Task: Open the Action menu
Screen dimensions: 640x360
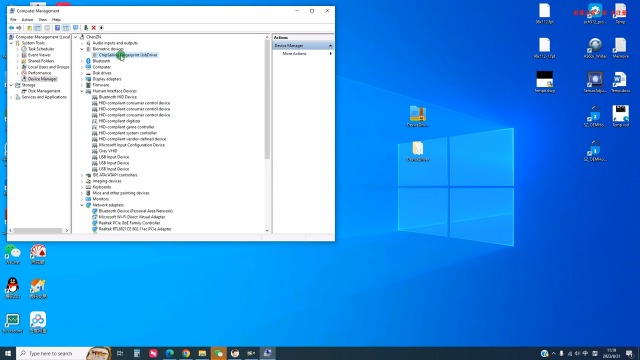Action: (x=27, y=20)
